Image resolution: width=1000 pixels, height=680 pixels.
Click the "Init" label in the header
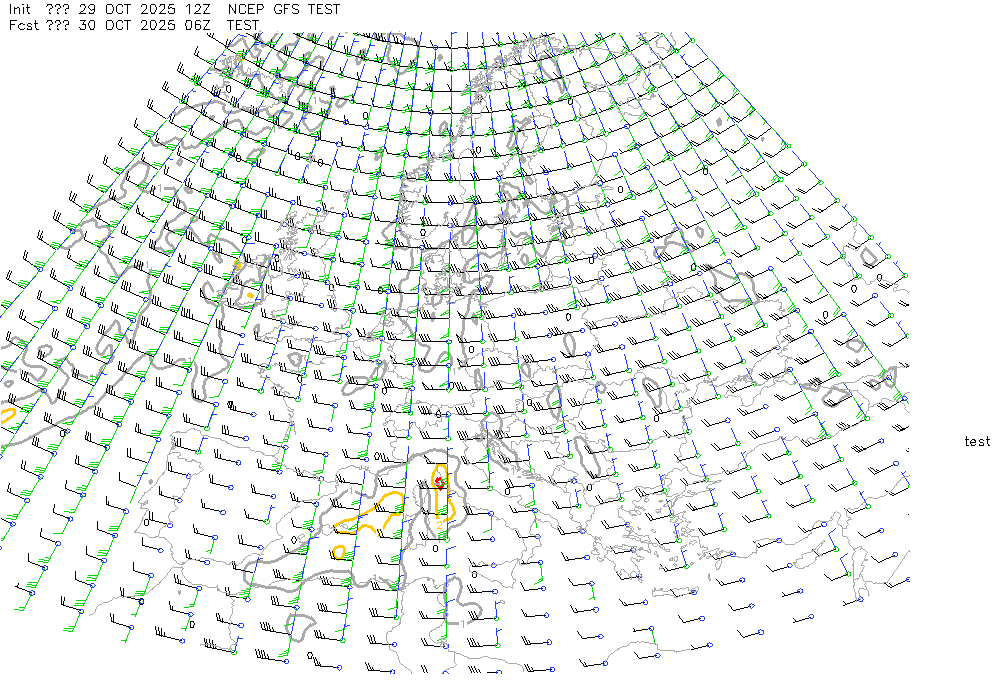click(20, 9)
